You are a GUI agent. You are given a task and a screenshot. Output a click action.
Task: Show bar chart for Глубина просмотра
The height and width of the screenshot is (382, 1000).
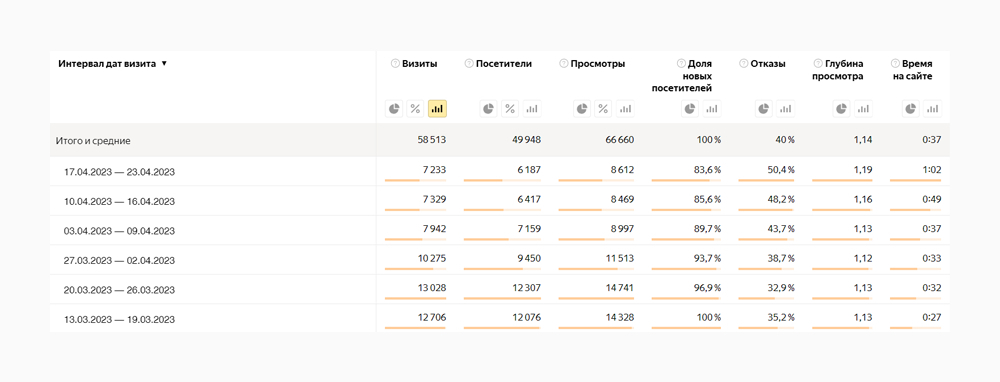click(864, 109)
